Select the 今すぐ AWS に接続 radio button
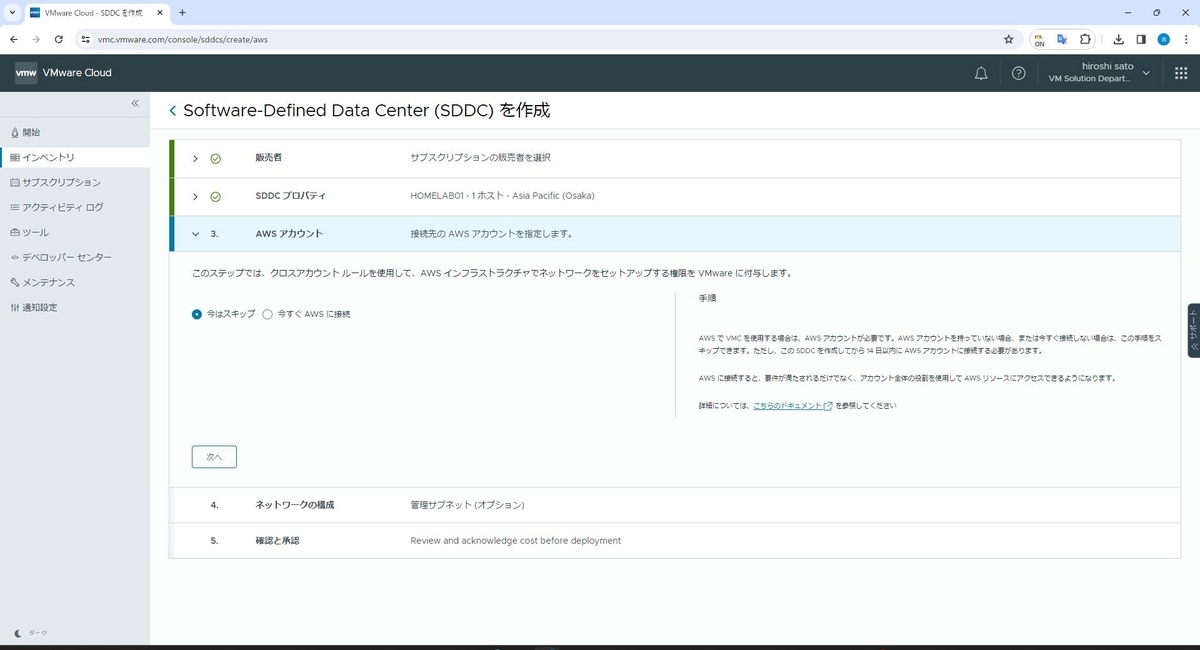Viewport: 1200px width, 650px height. 267,314
